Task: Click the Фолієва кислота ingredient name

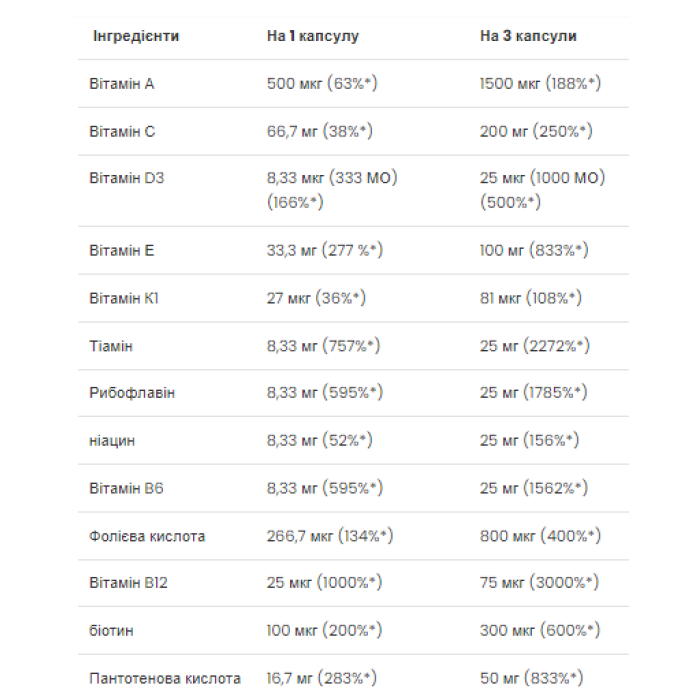Action: (x=147, y=536)
